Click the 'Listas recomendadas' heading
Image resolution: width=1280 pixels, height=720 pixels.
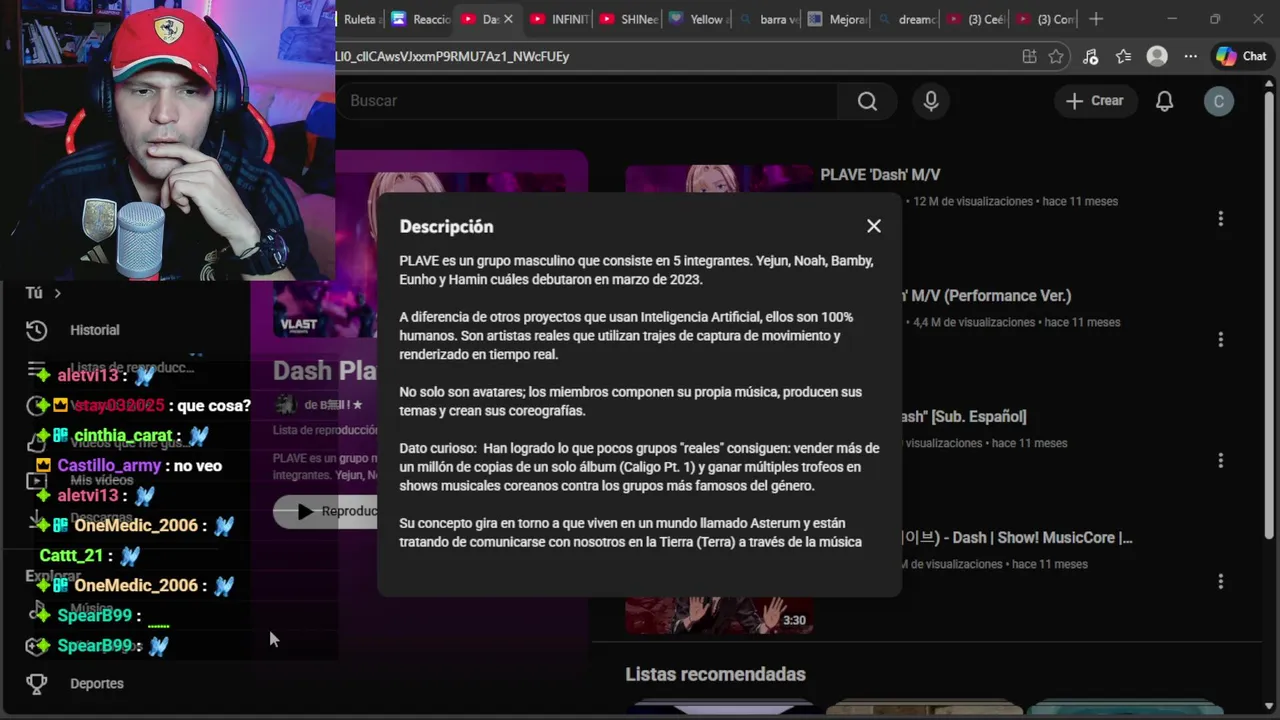click(715, 674)
